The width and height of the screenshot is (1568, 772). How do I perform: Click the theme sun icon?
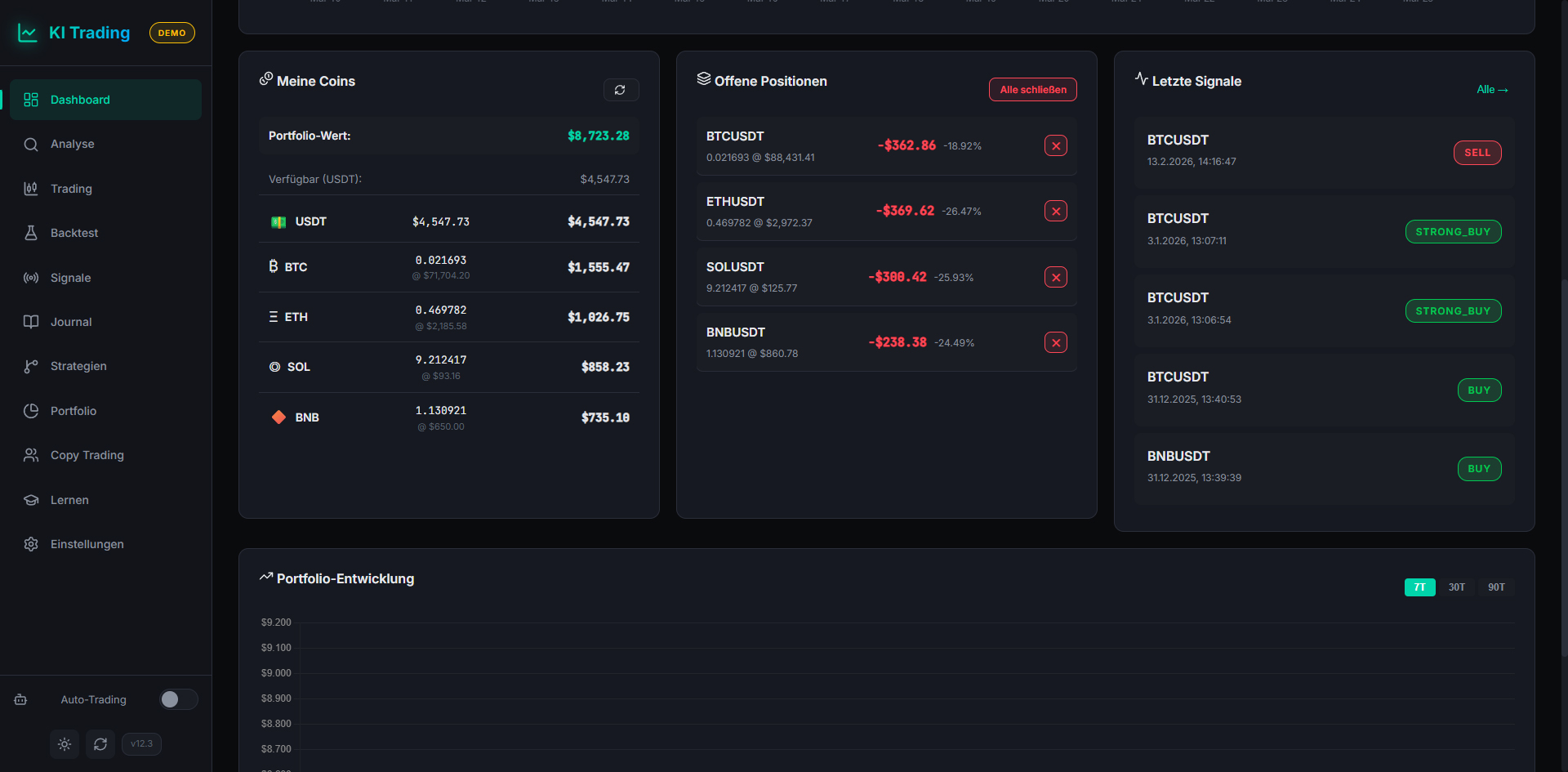65,744
